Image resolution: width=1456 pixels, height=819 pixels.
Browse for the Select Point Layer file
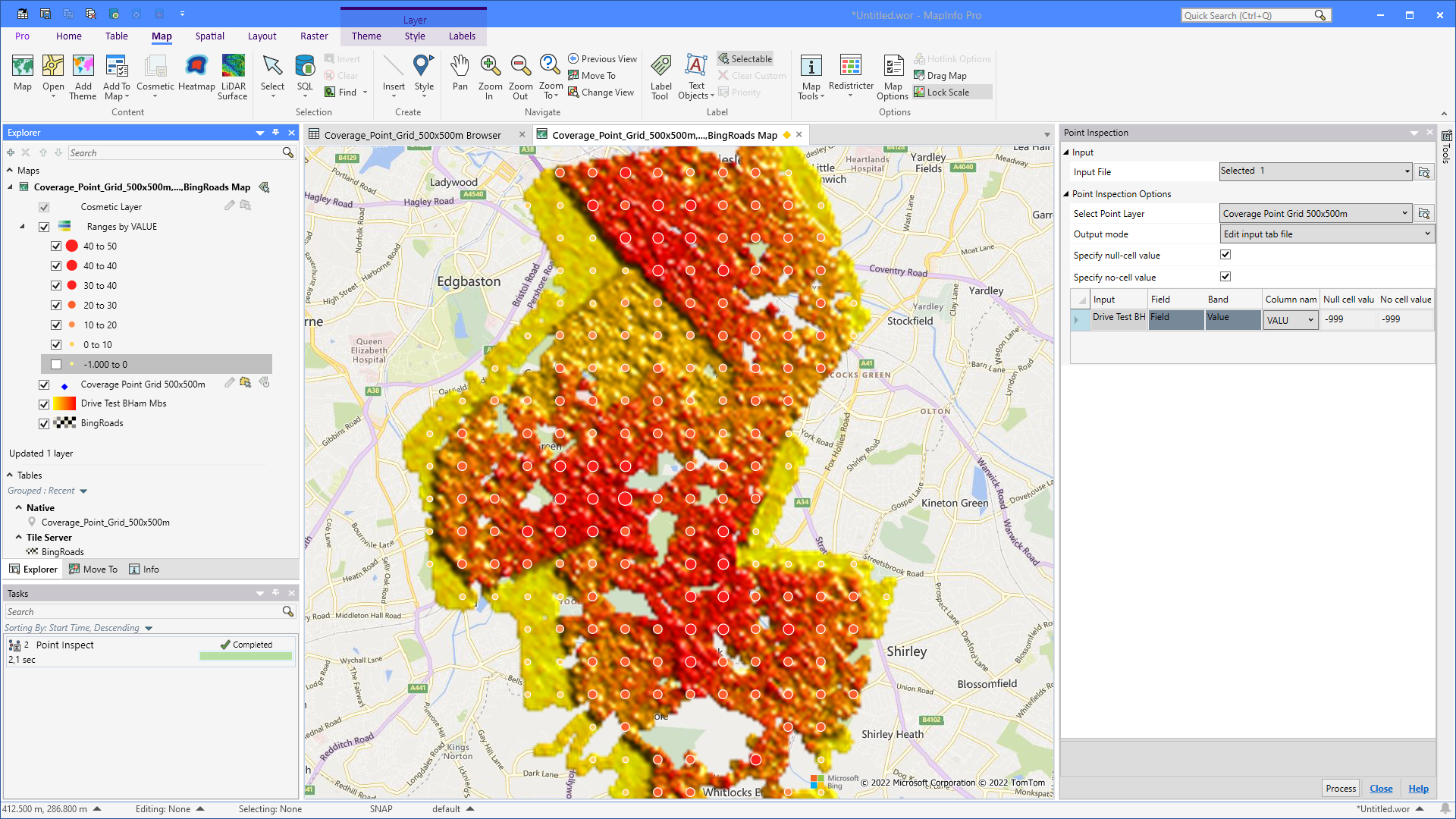(x=1424, y=214)
